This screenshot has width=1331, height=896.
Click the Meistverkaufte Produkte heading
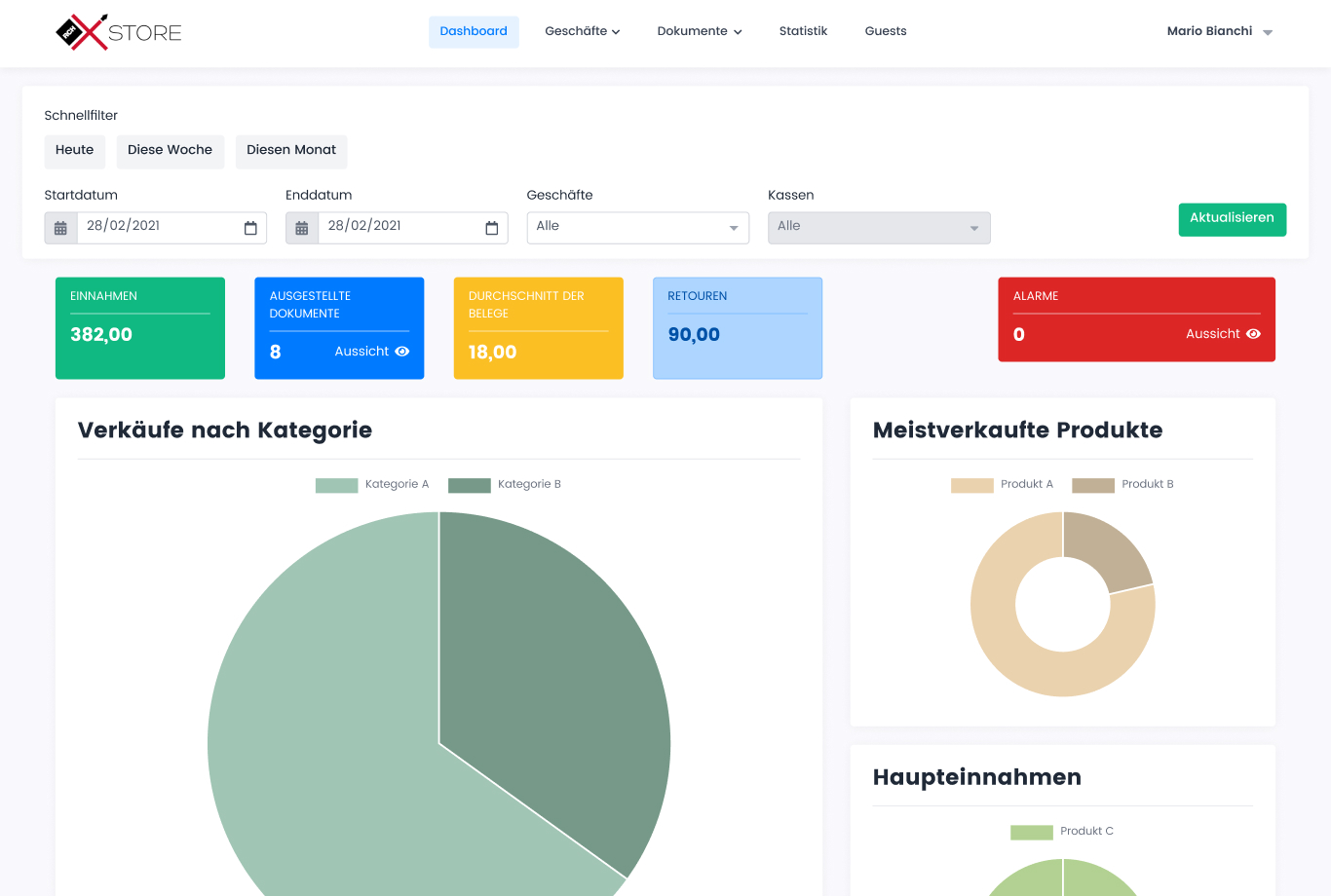(x=1017, y=430)
